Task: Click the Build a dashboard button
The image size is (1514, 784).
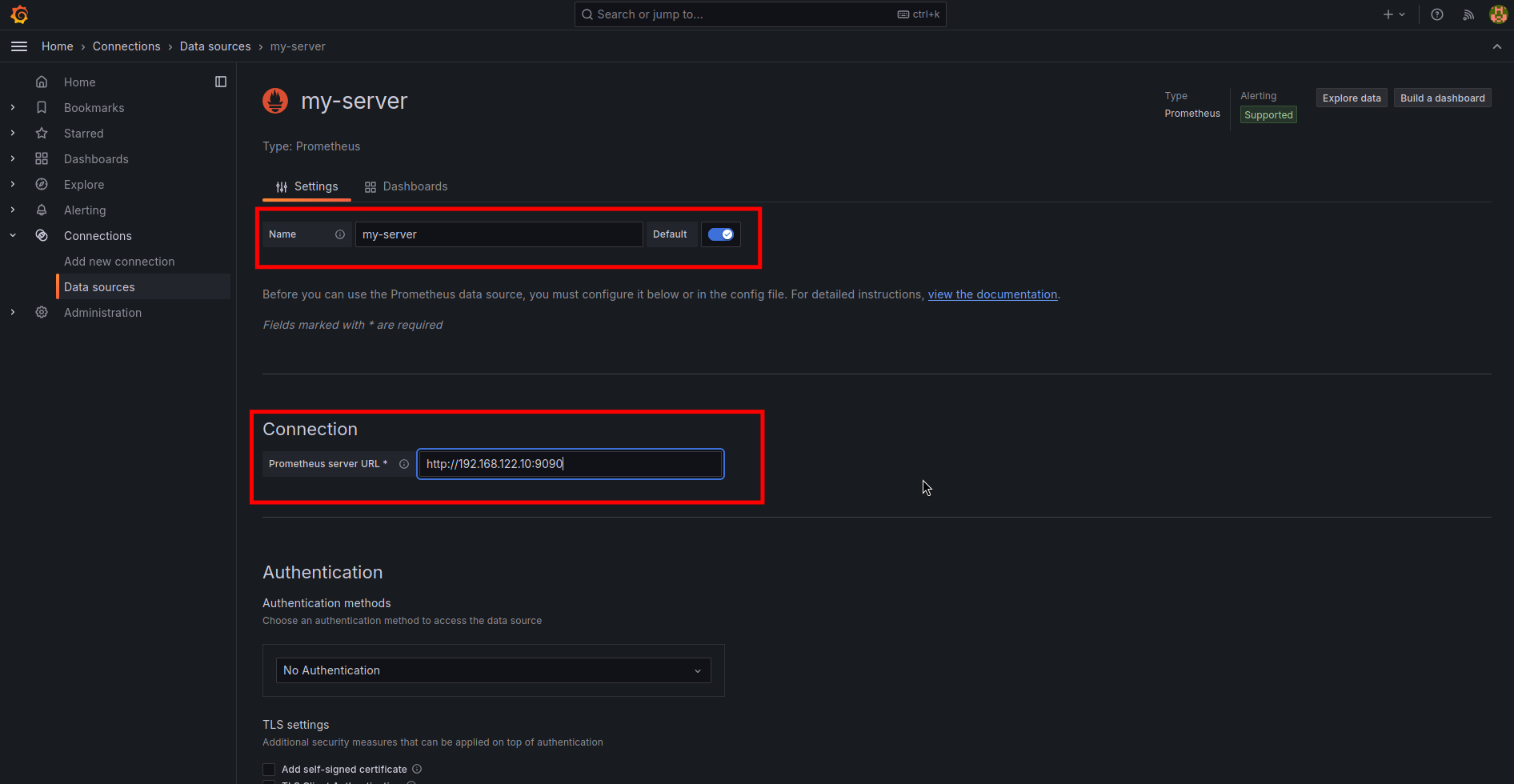Action: tap(1443, 98)
